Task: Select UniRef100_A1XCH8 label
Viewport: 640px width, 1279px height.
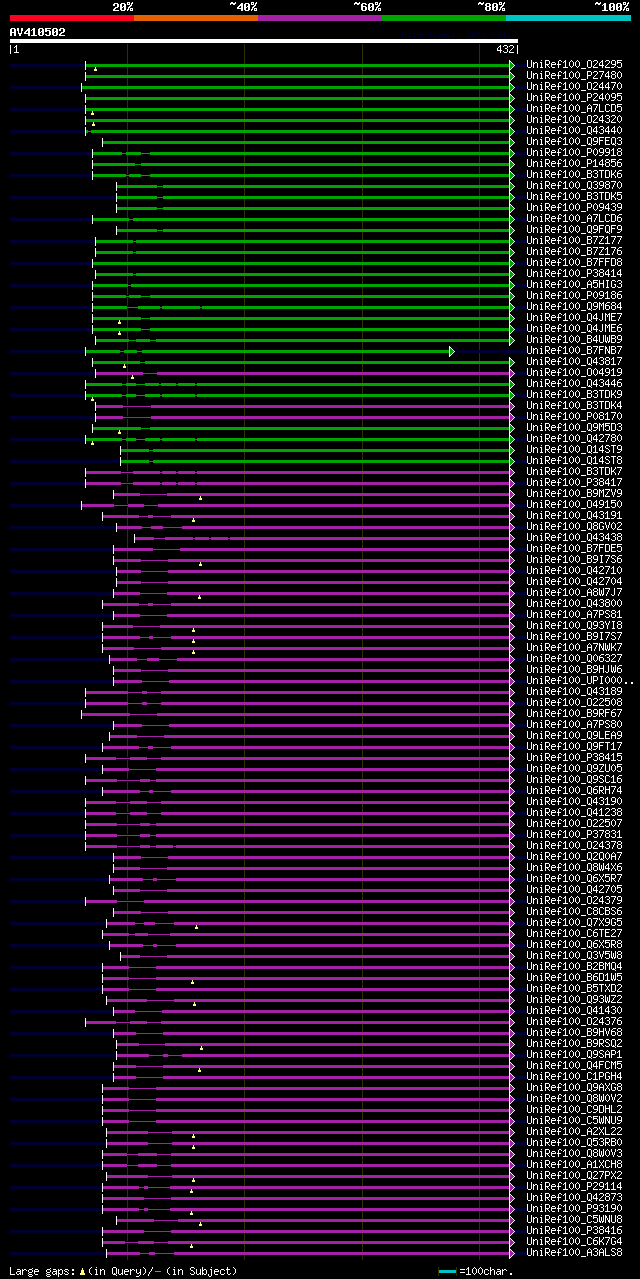Action: 573,1164
